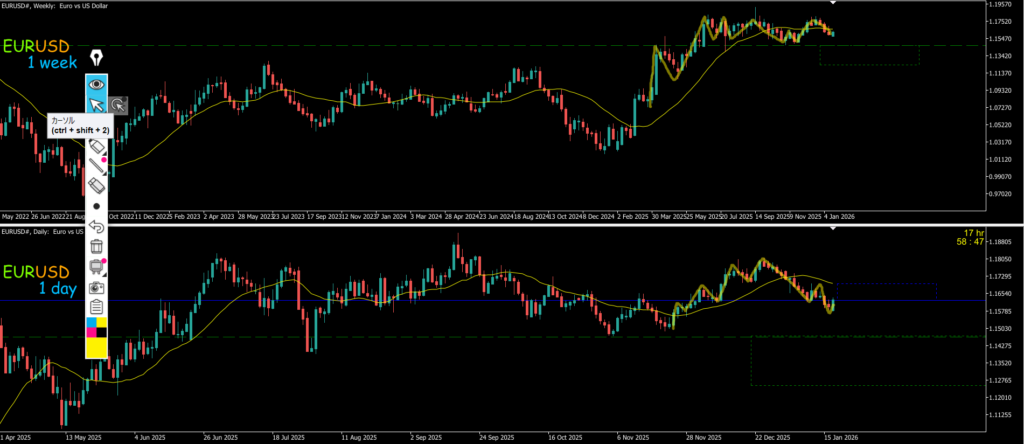Click the weekly chart shift triangle marker
The width and height of the screenshot is (1024, 444).
click(x=832, y=3)
